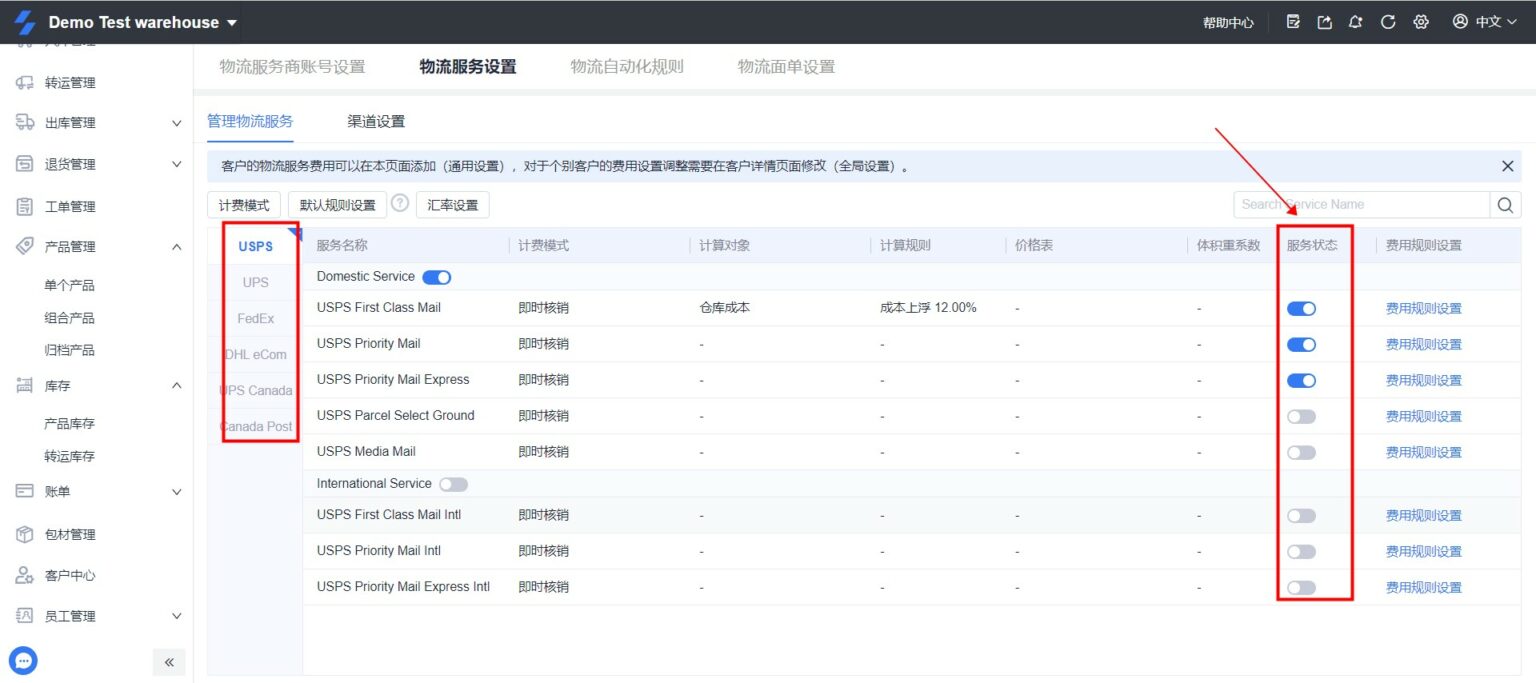
Task: Click the refresh icon in the top bar
Action: tap(1388, 21)
